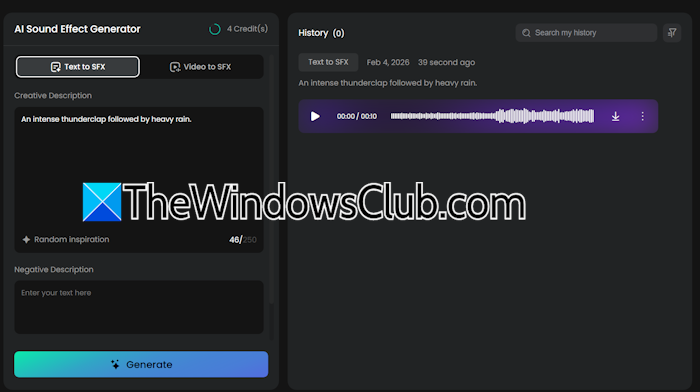Click the 39 second ago timestamp
Screen dimensions: 700x392
click(446, 63)
